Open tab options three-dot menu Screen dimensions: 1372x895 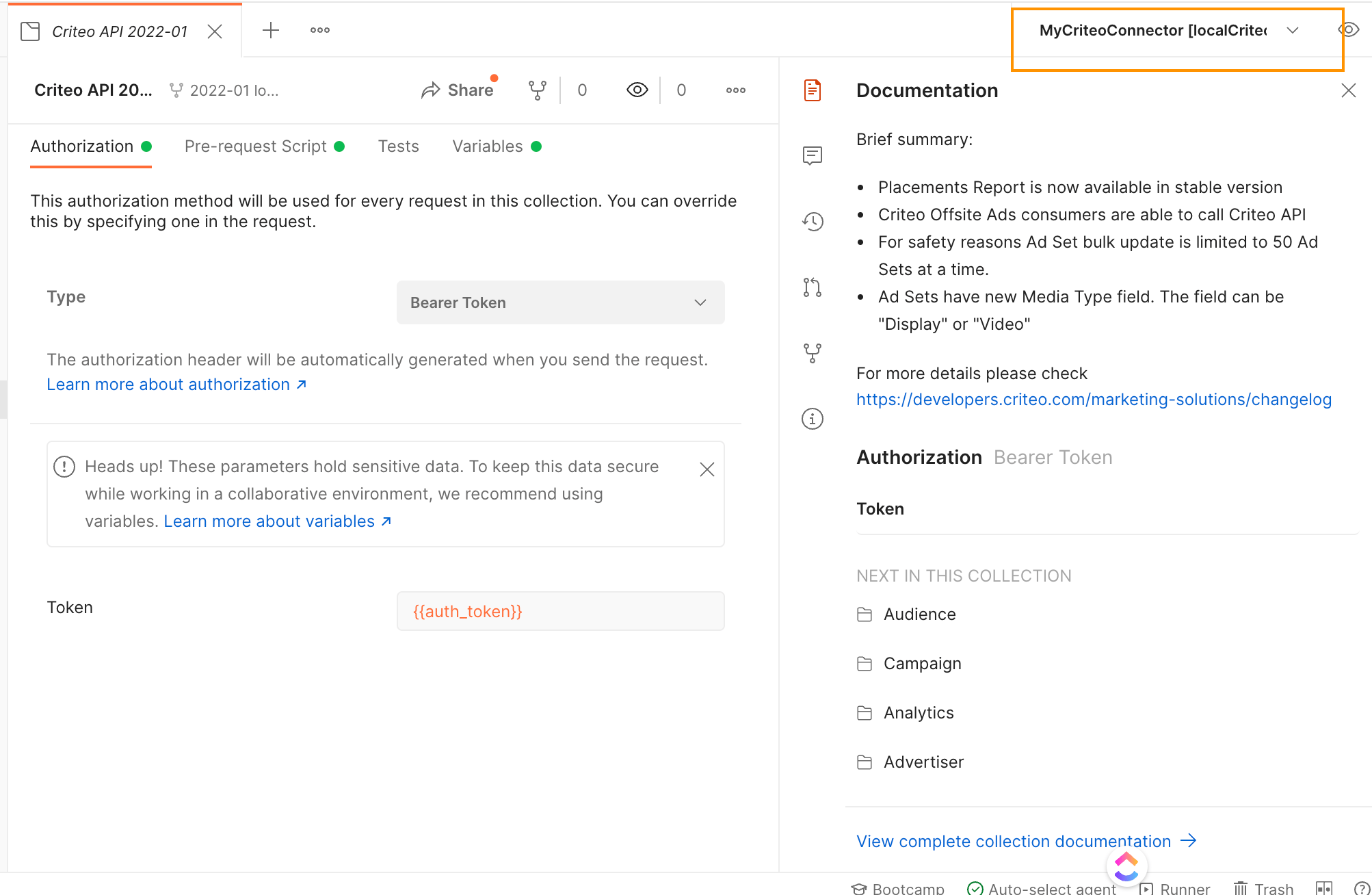(x=320, y=30)
